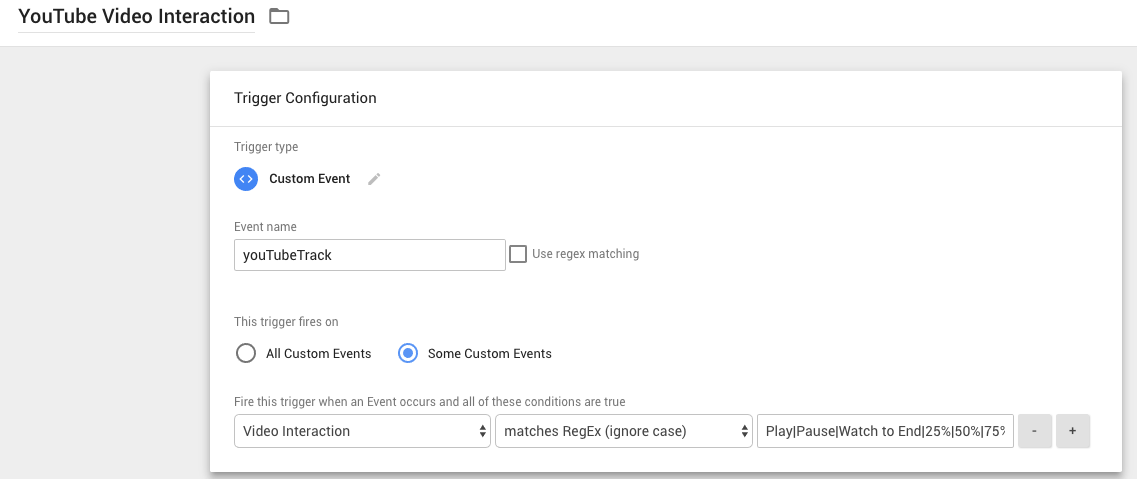The image size is (1137, 479).
Task: Click the Event name field containing youTubeTrack
Action: point(369,255)
